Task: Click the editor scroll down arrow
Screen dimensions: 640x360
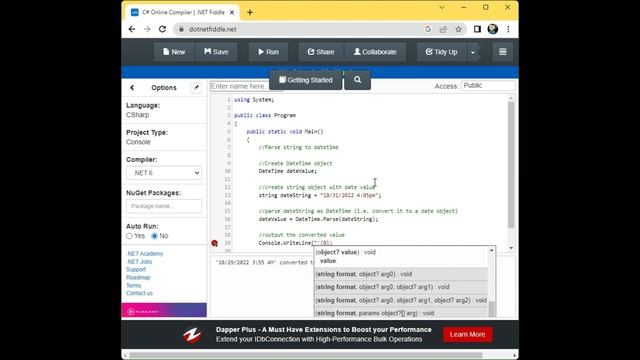Action: (x=511, y=248)
